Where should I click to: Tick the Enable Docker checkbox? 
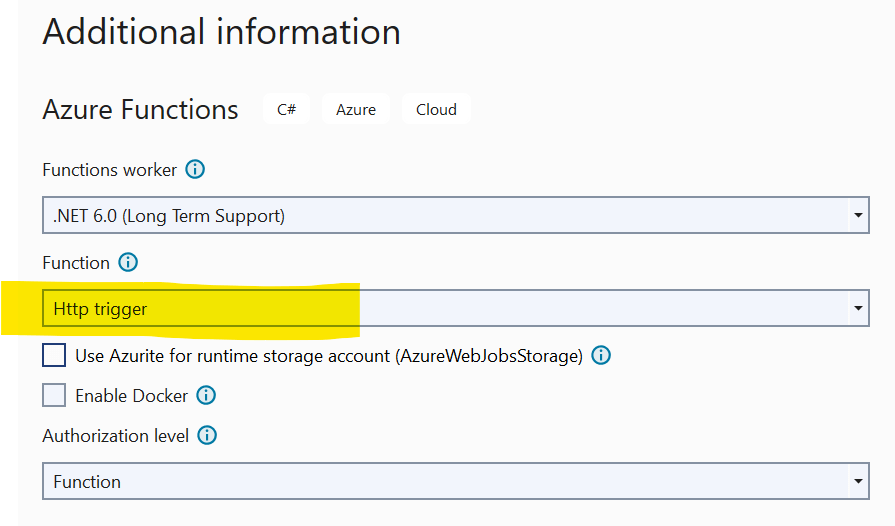point(54,396)
